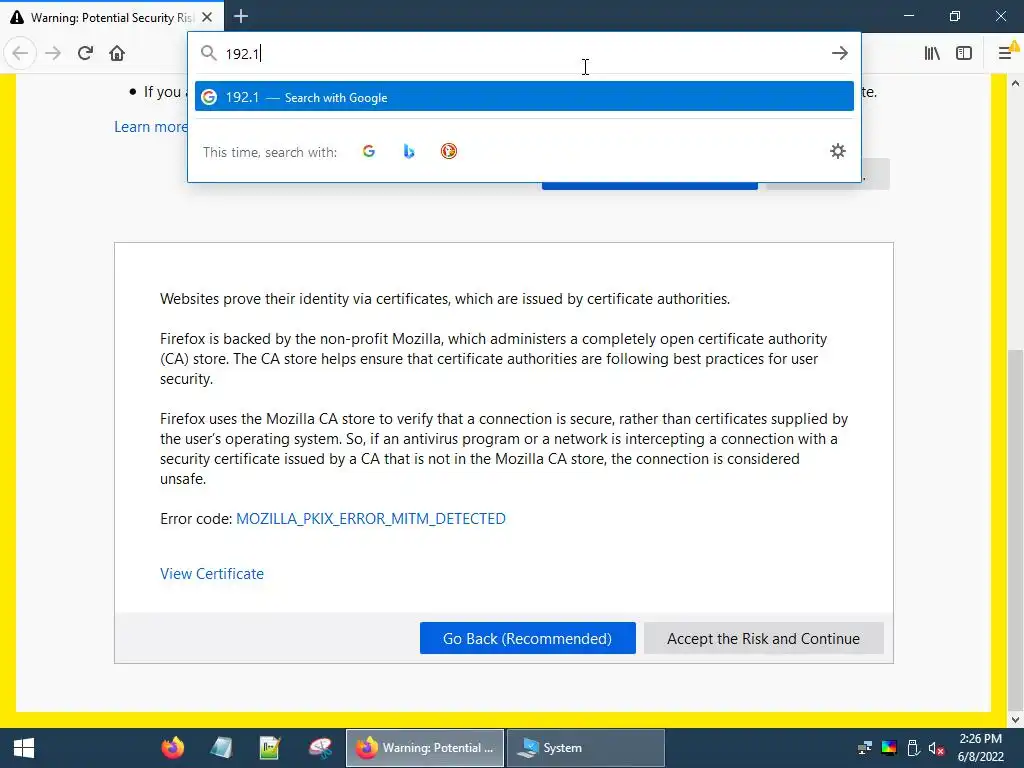Reload the current page

point(85,53)
